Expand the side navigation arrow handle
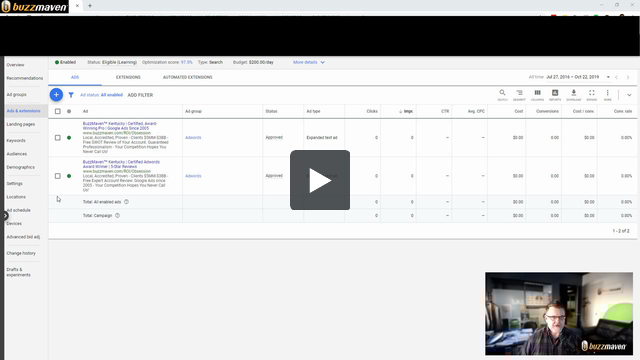 [6, 216]
